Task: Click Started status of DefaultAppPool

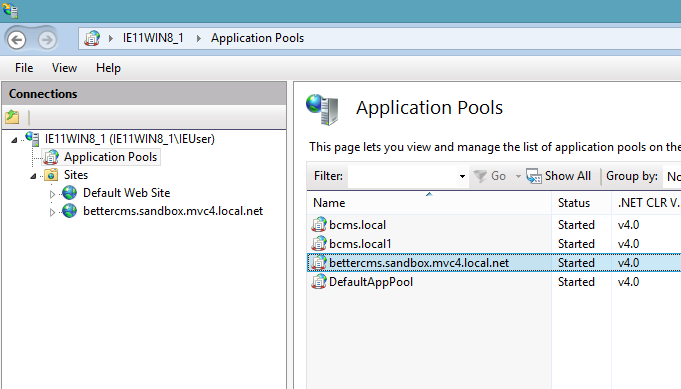Action: click(x=576, y=282)
